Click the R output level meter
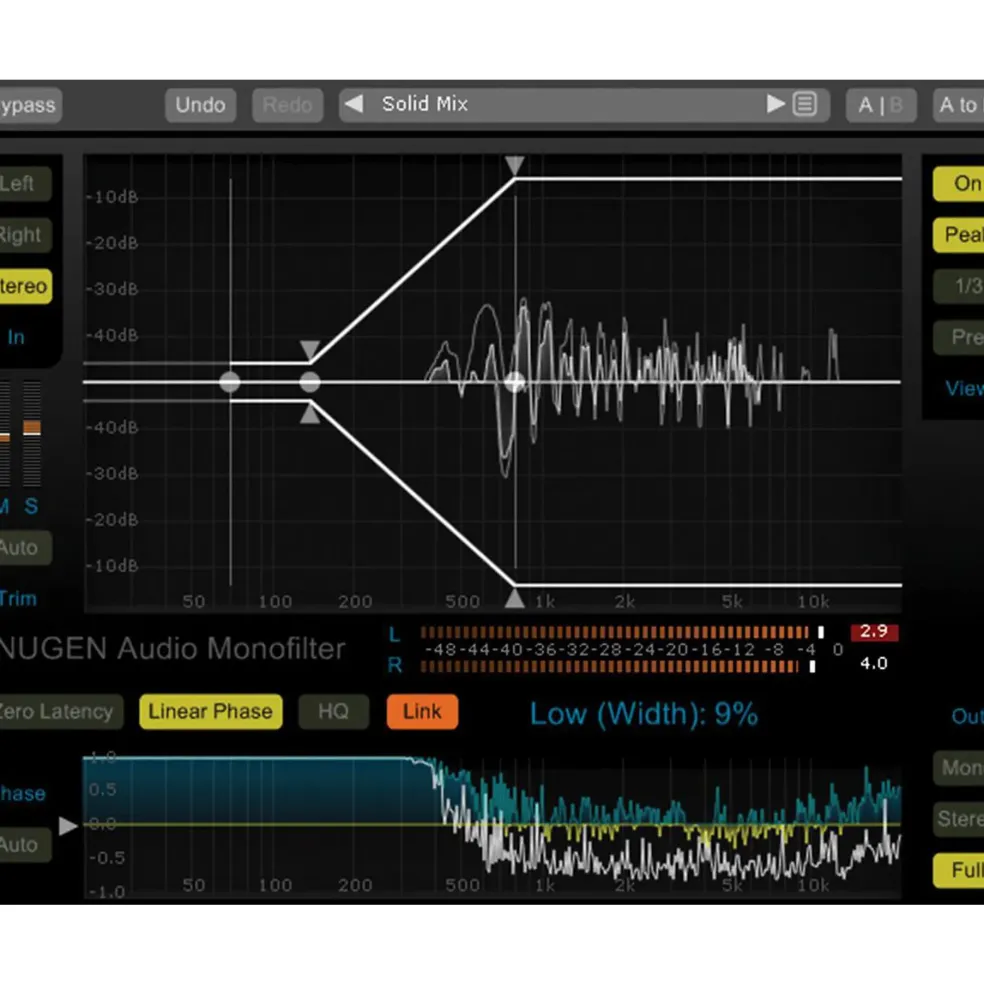 (x=619, y=666)
